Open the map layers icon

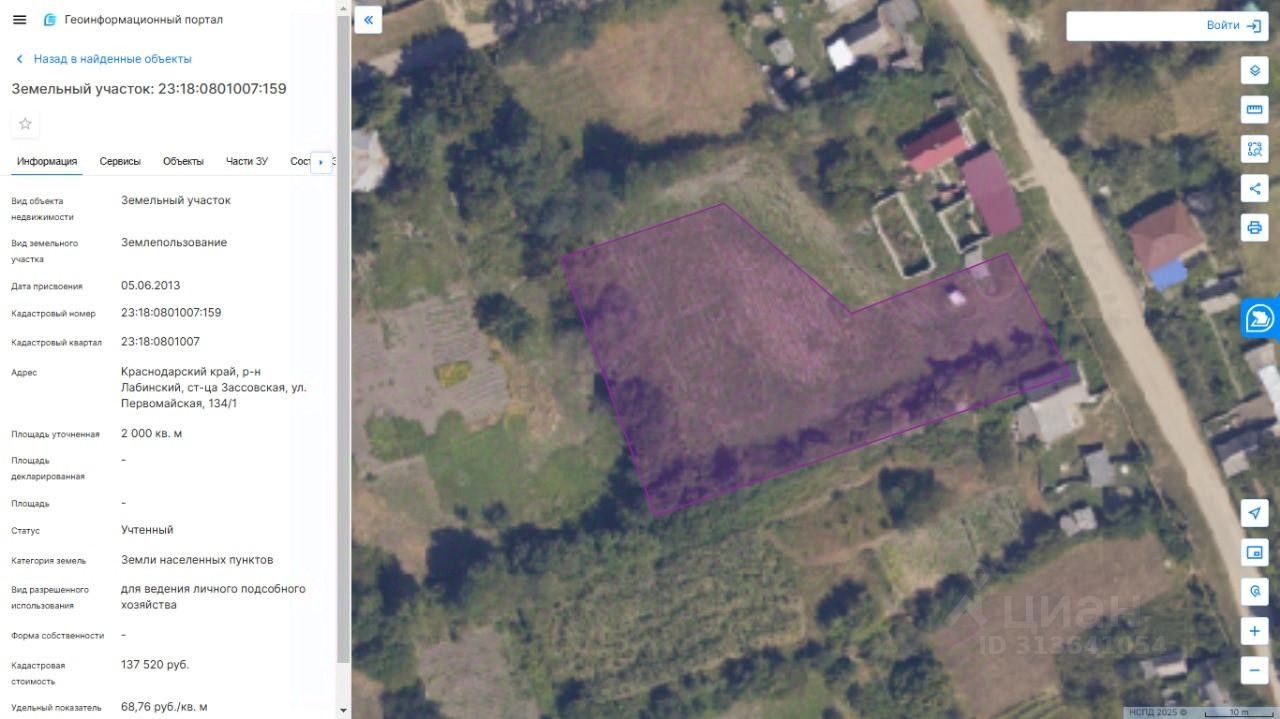coord(1254,71)
